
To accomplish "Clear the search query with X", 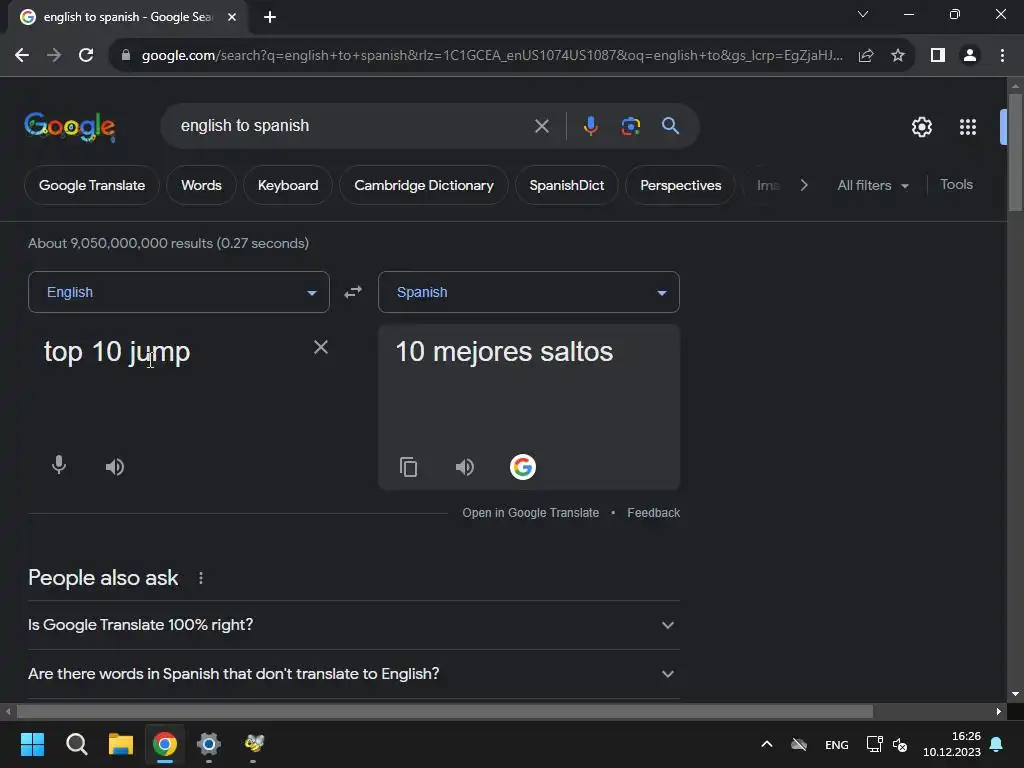I will tap(541, 126).
